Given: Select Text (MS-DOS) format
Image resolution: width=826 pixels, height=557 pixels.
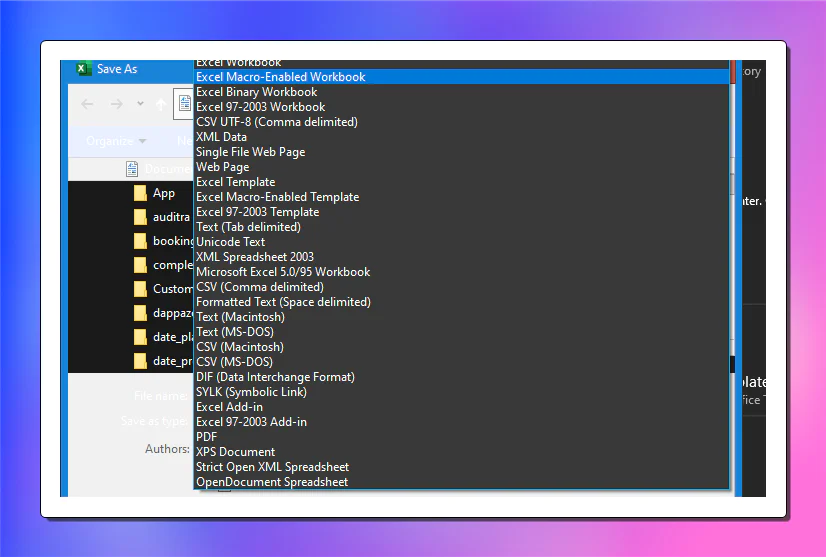Looking at the screenshot, I should 461,332.
